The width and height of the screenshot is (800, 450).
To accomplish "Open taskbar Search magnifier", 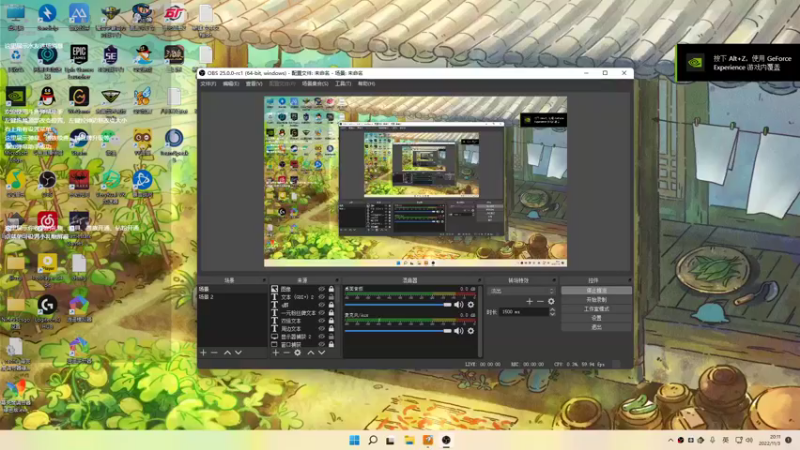I will click(372, 440).
